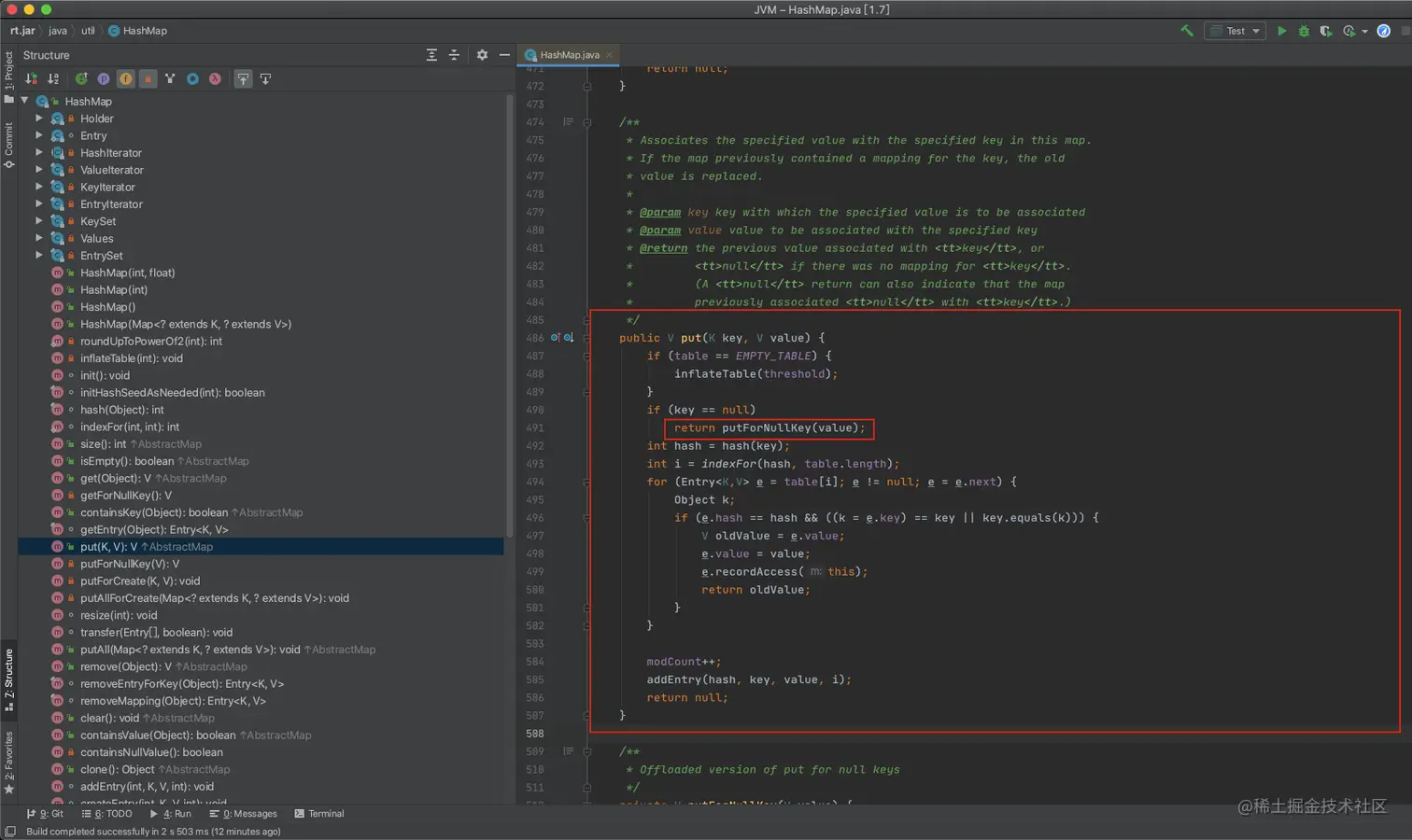Sort structure by visibility

(x=32, y=79)
